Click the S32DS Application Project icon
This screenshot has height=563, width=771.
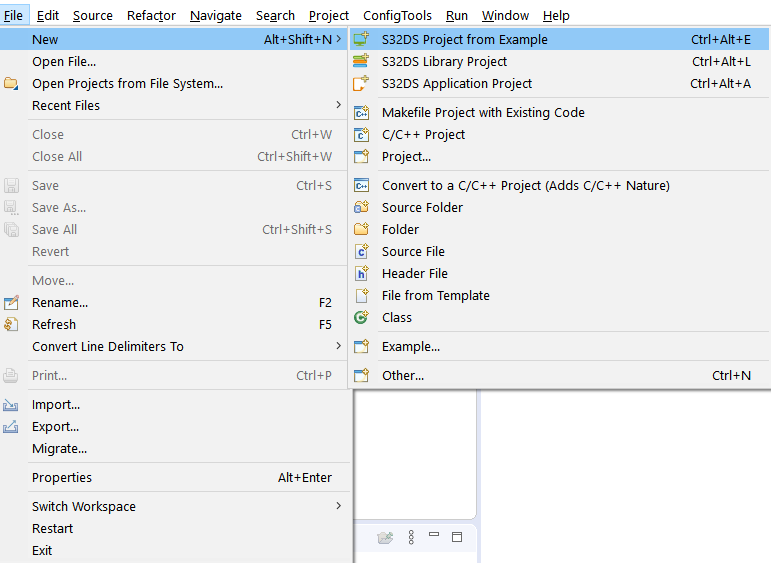362,84
